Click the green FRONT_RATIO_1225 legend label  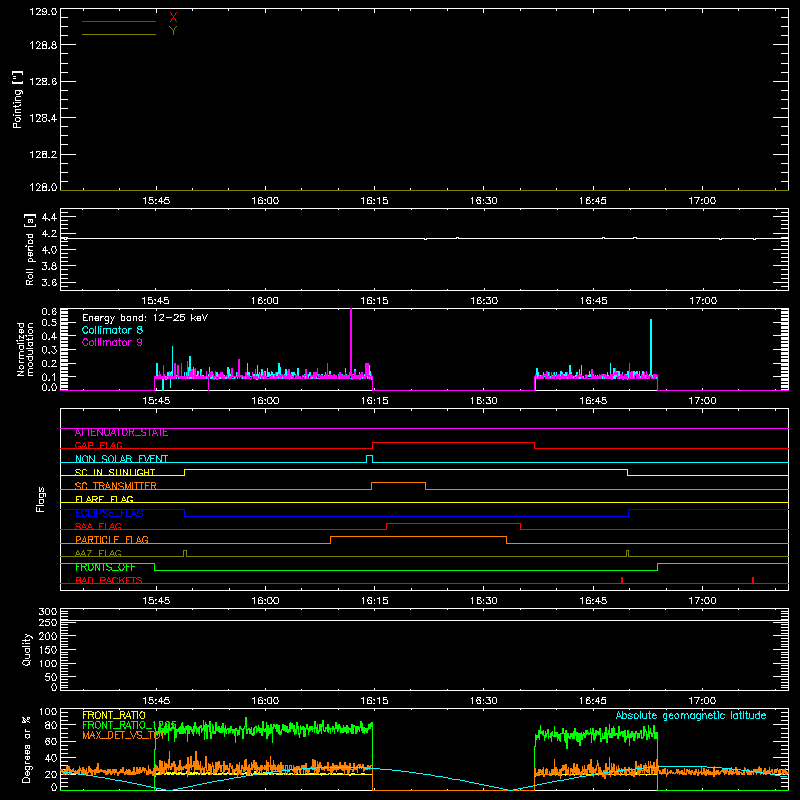(x=129, y=725)
